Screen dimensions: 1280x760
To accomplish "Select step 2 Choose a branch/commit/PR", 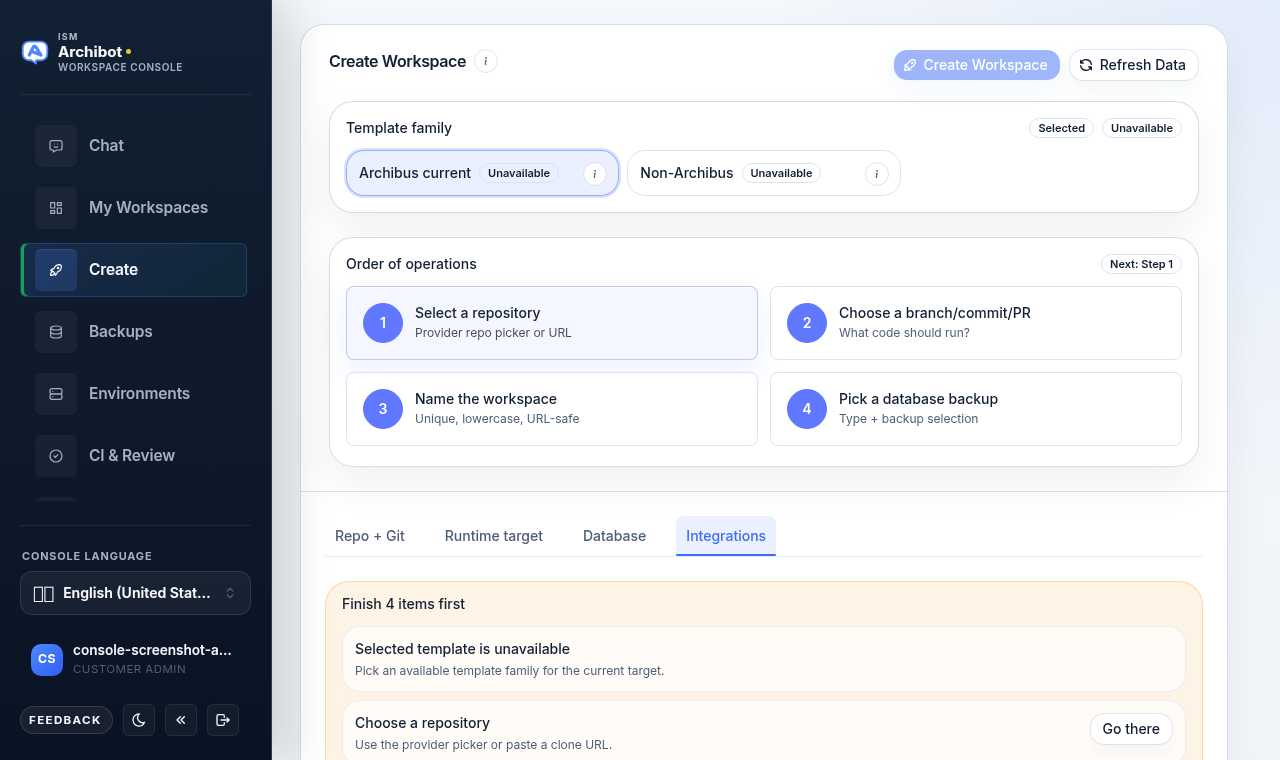I will pos(976,323).
